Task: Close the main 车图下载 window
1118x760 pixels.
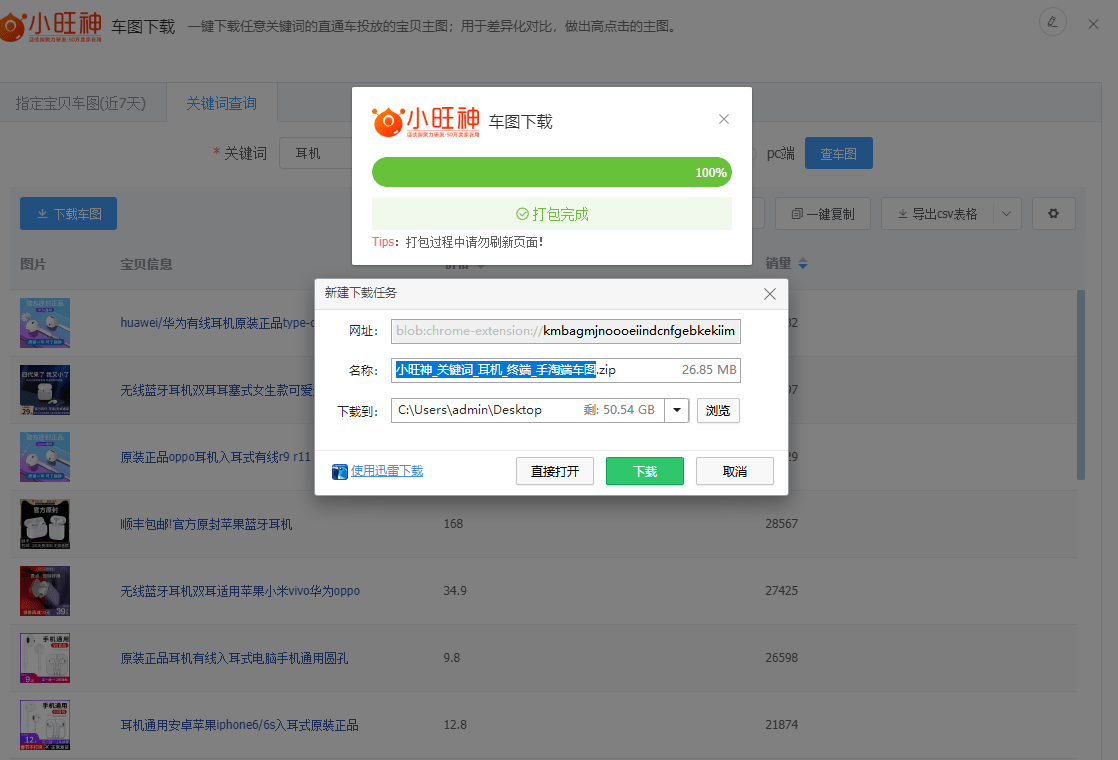Action: click(1093, 24)
